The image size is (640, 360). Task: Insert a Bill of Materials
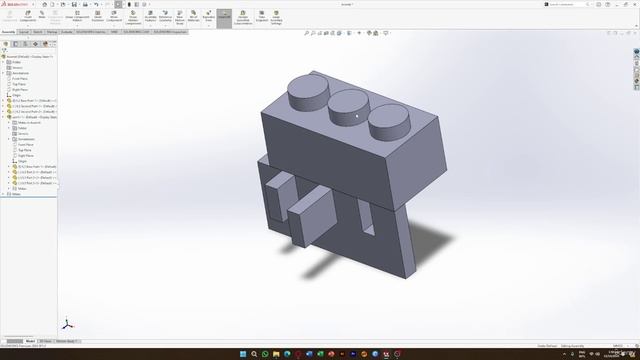pos(193,16)
